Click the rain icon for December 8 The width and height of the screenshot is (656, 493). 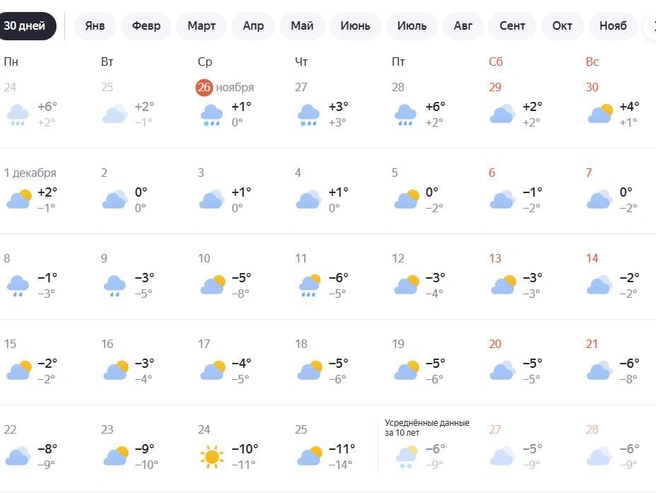(18, 286)
